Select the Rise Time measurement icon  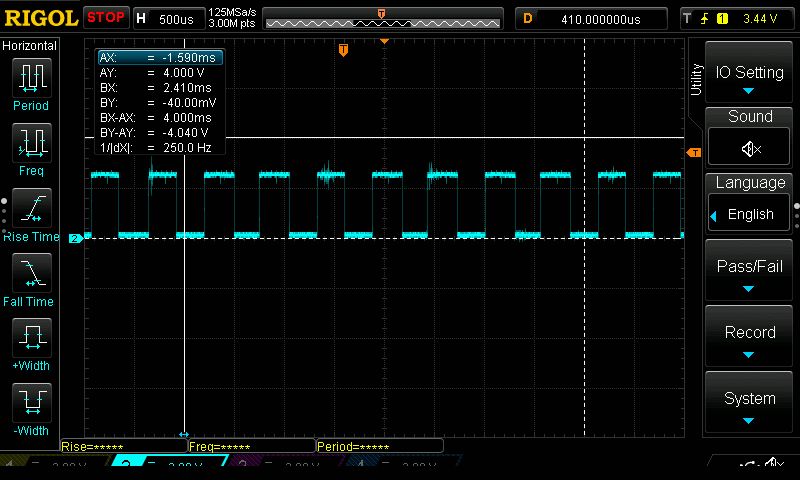(32, 208)
